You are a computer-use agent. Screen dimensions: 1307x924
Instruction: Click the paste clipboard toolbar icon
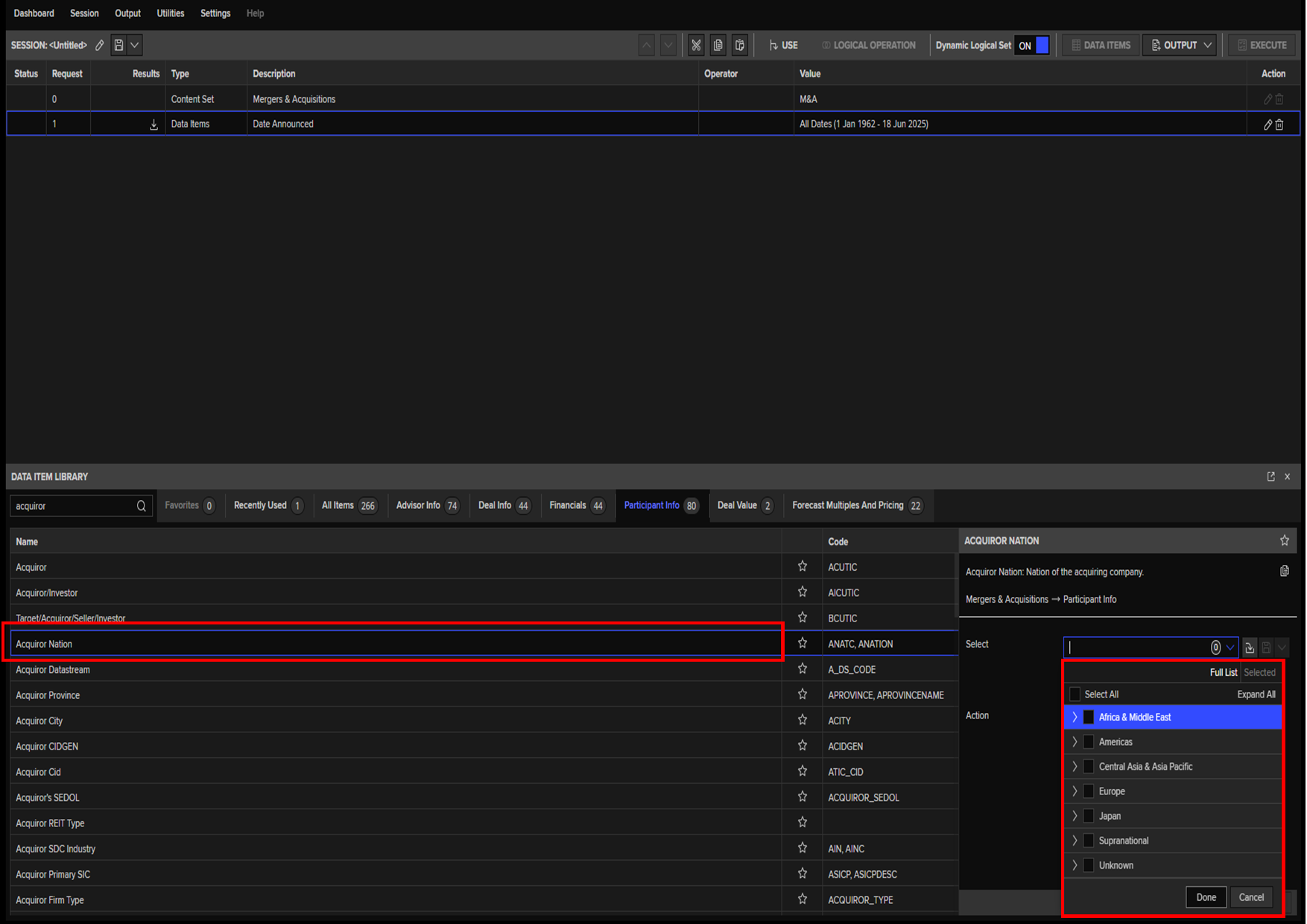739,45
